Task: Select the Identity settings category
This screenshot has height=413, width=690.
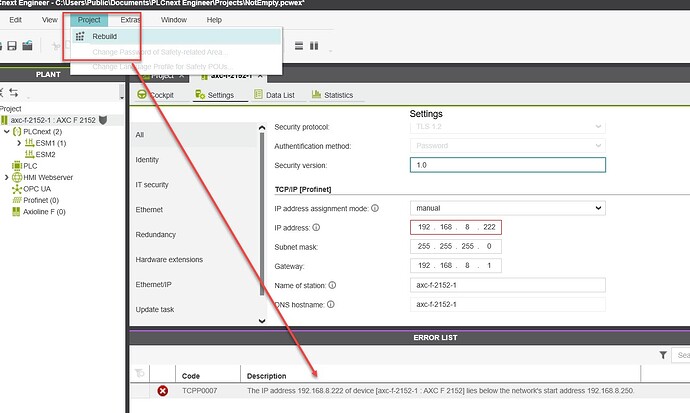Action: pyautogui.click(x=147, y=160)
